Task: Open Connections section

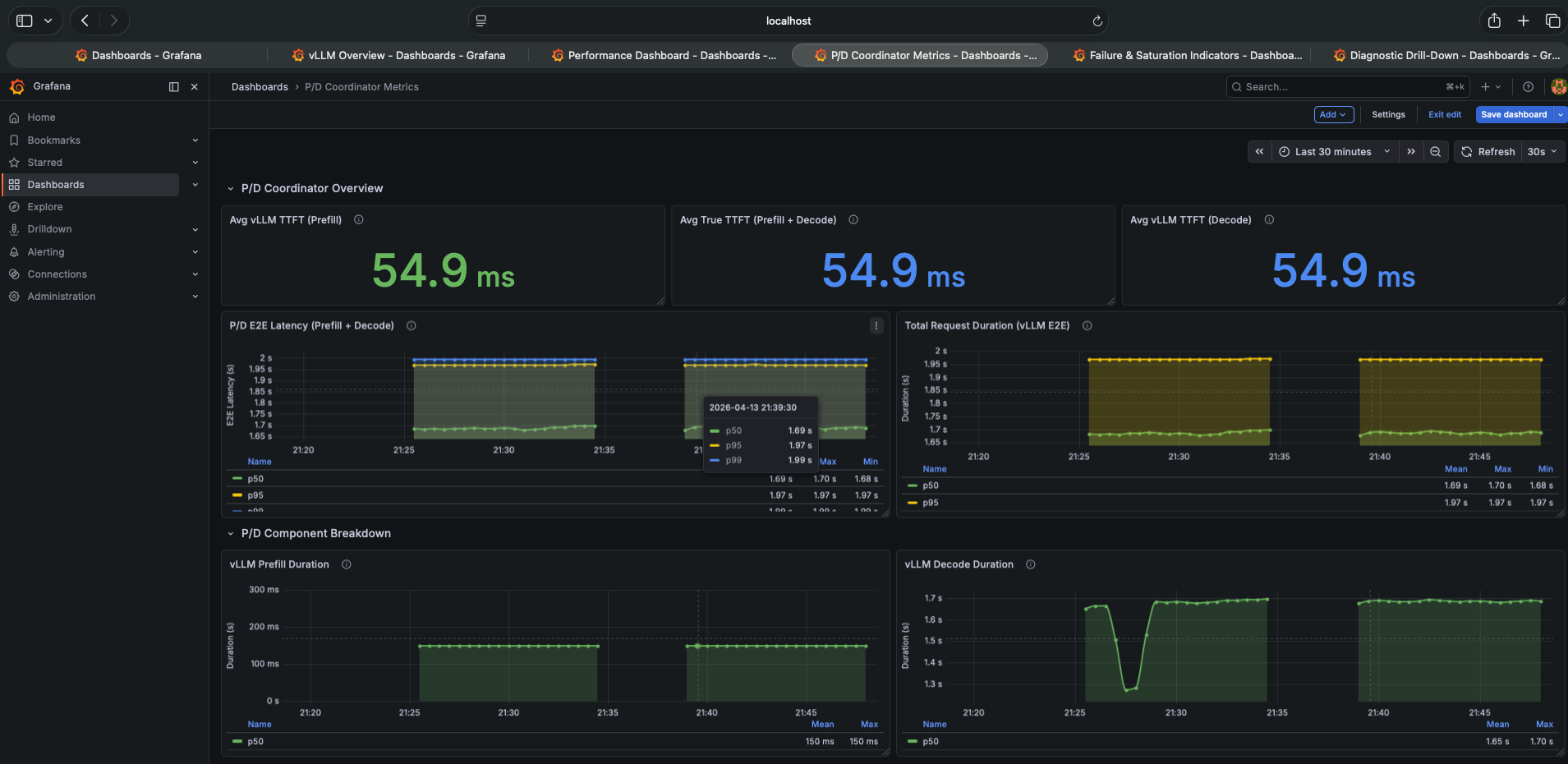Action: click(x=57, y=274)
